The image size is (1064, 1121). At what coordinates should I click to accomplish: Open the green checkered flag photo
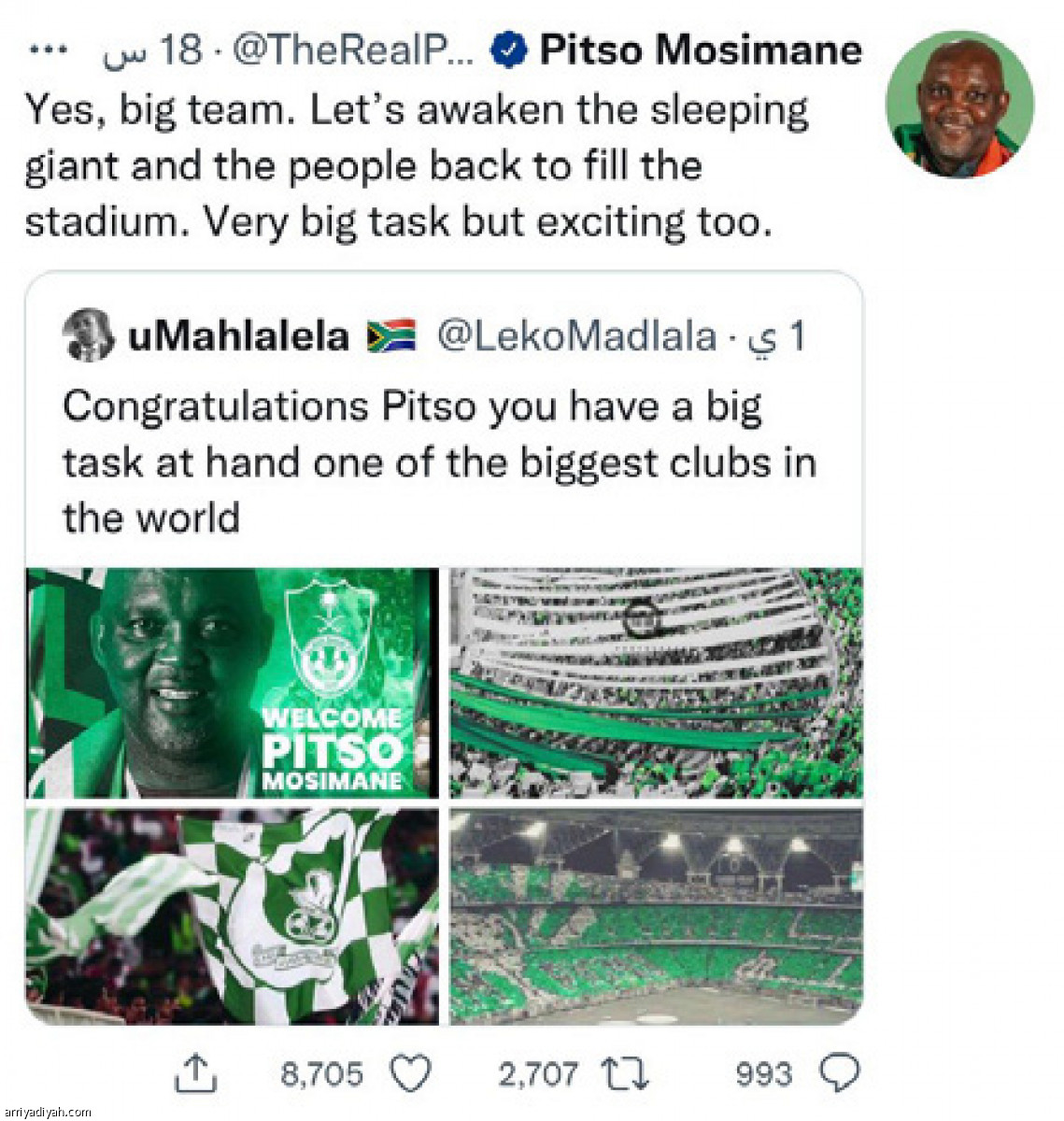[x=232, y=916]
